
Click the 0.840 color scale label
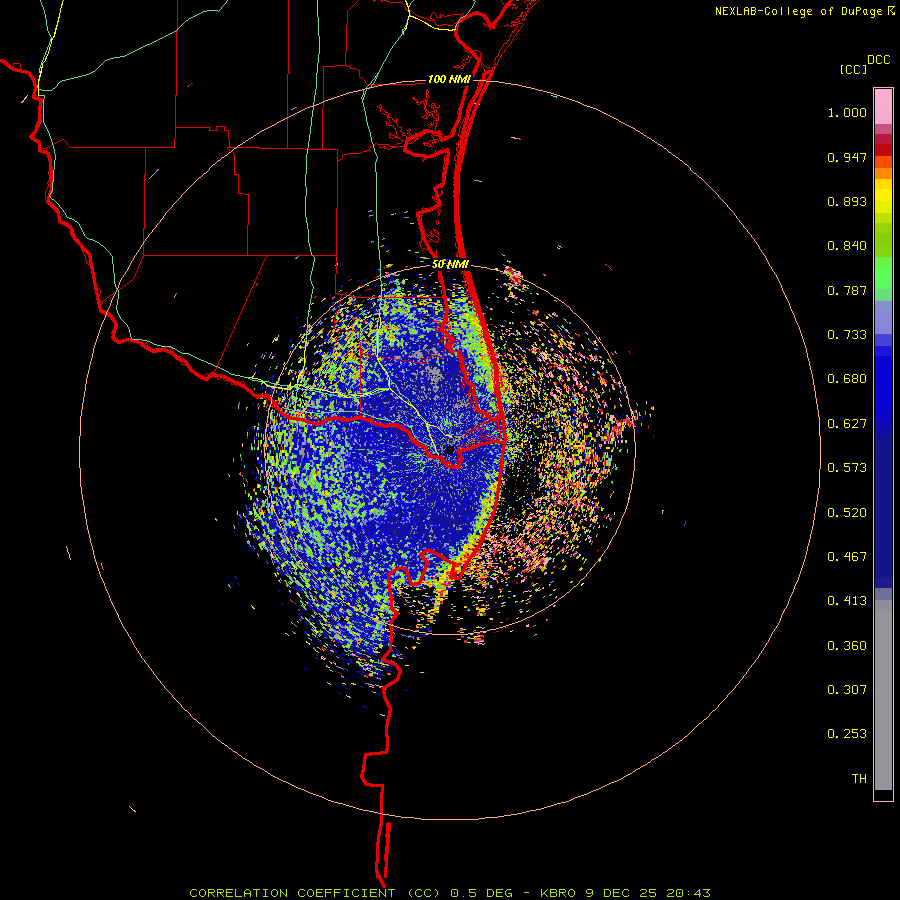pos(847,246)
